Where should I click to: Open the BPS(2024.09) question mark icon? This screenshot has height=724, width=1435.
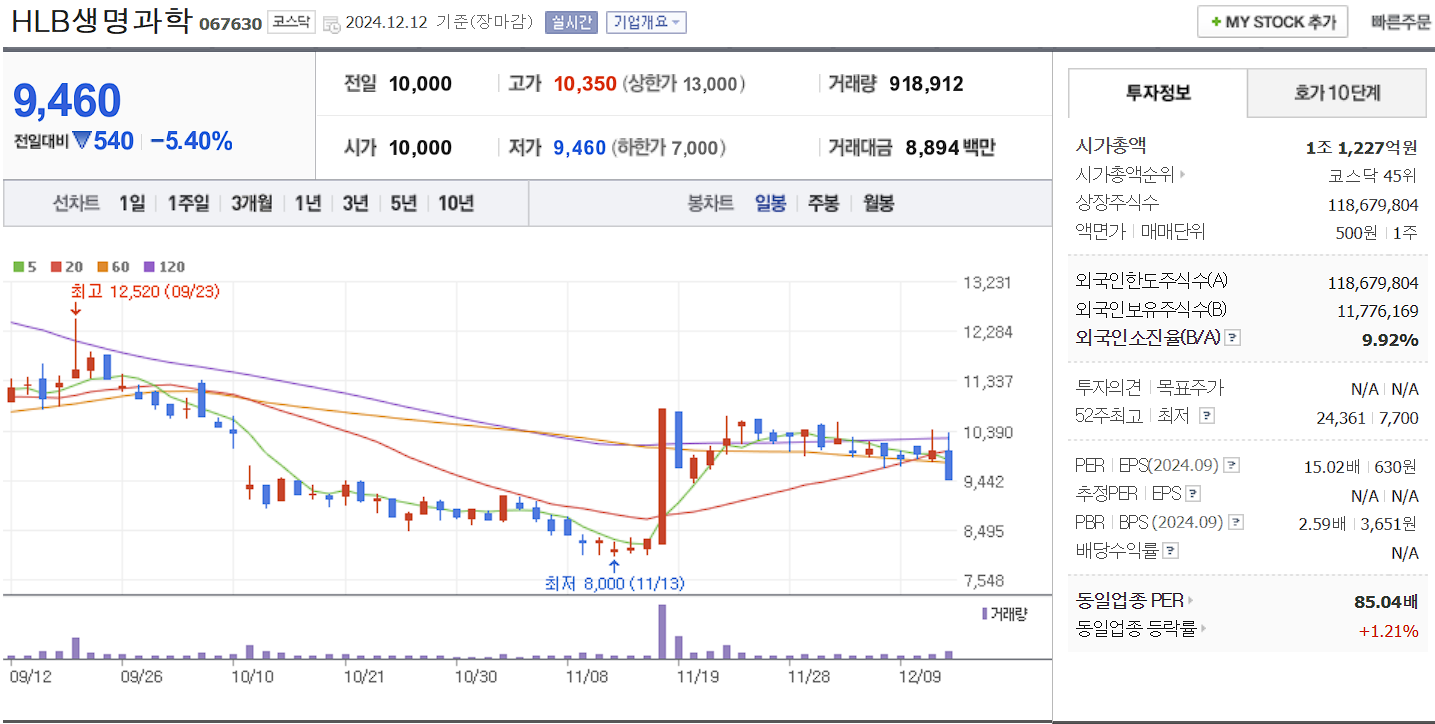pyautogui.click(x=1234, y=521)
